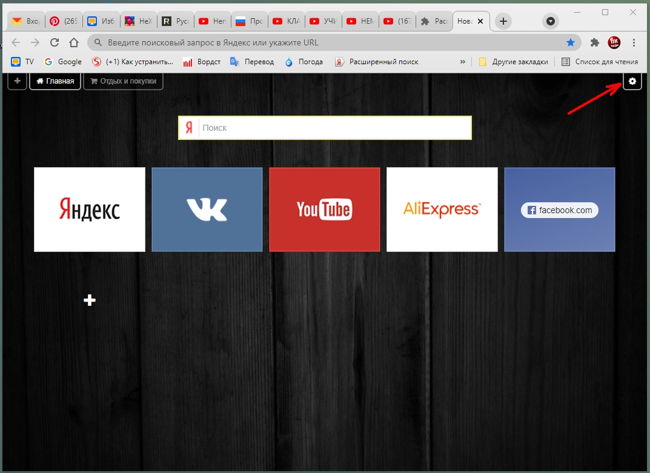The height and width of the screenshot is (473, 650).
Task: Open the Погода bookmark
Action: pyautogui.click(x=304, y=62)
